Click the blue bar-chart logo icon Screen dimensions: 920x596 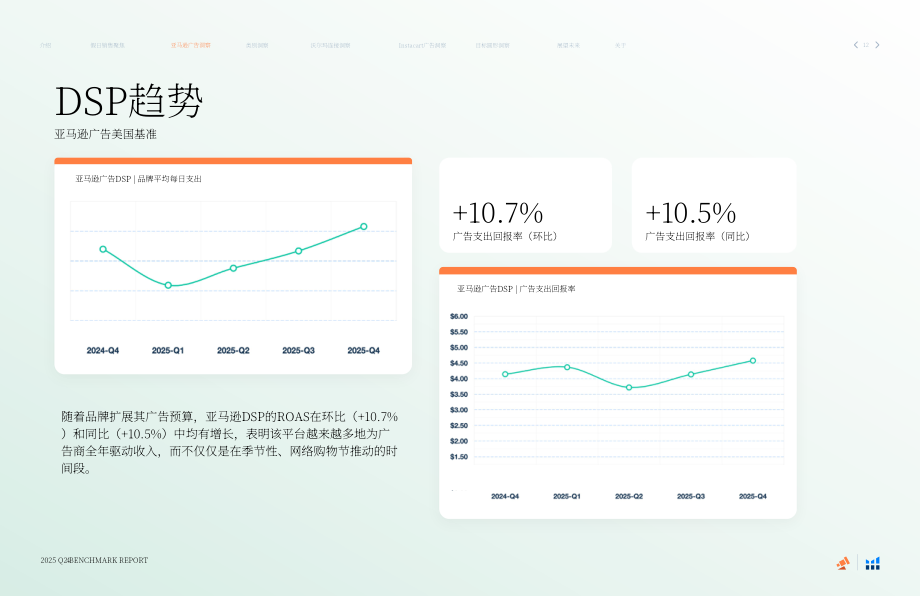point(872,563)
